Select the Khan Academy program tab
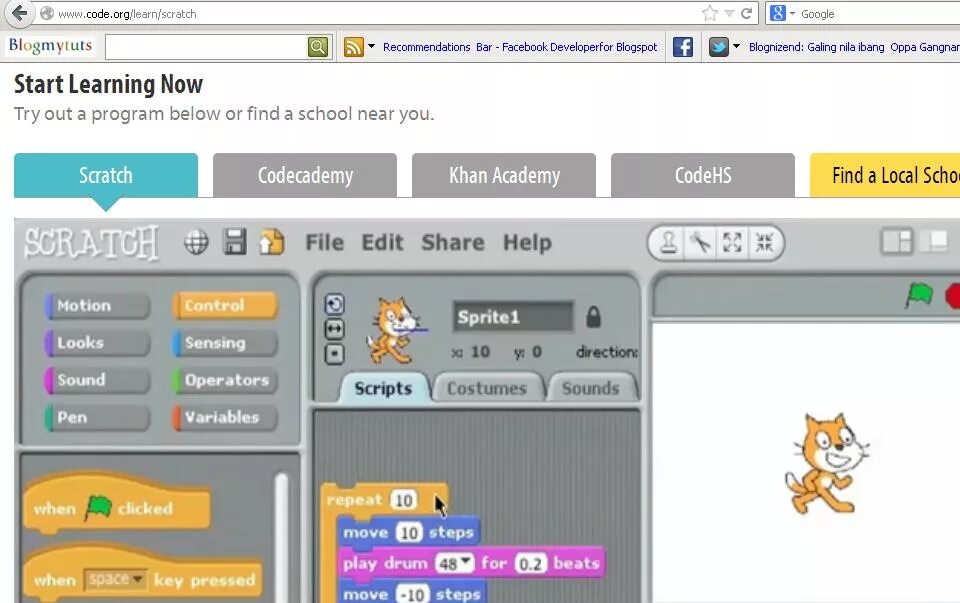960x603 pixels. pos(504,176)
